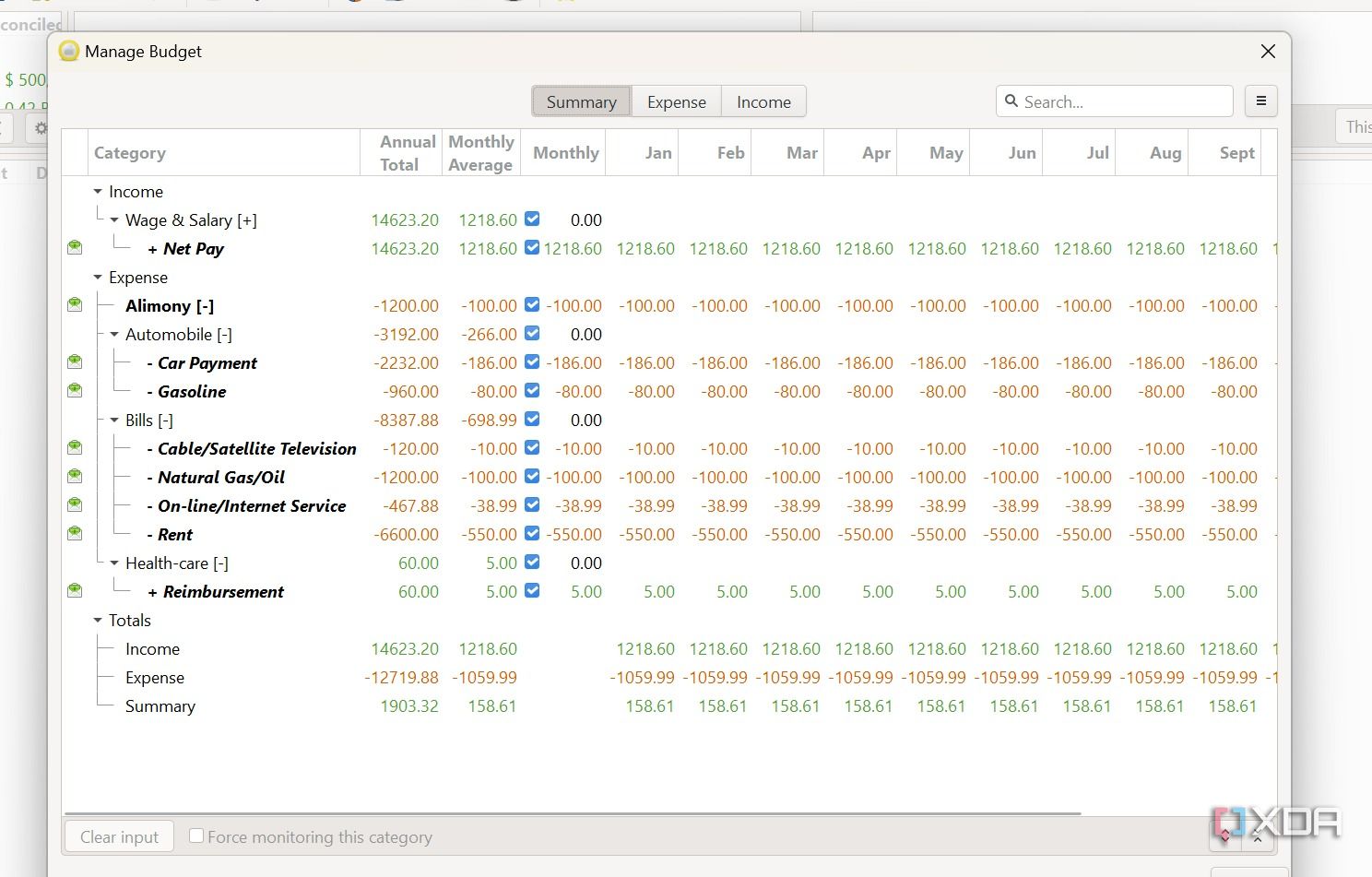Toggle the Monthly checkbox for Rent
Viewport: 1372px width, 877px height.
(x=532, y=533)
